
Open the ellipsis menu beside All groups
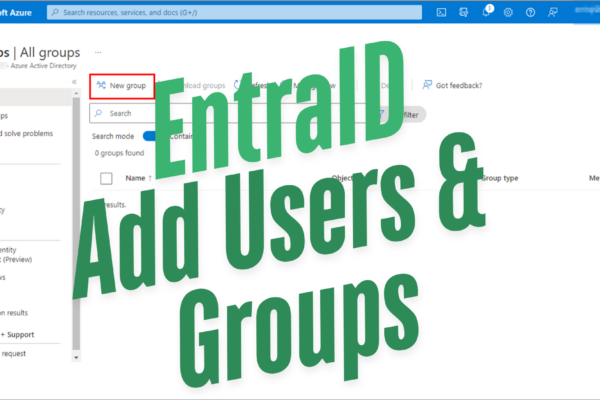[x=98, y=52]
